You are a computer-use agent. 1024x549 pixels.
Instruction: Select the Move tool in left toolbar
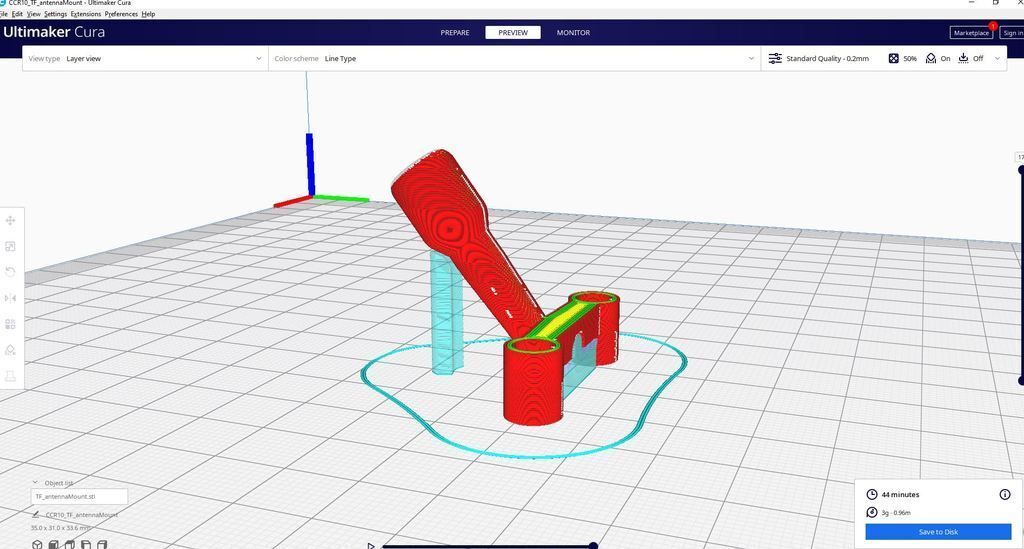click(10, 221)
